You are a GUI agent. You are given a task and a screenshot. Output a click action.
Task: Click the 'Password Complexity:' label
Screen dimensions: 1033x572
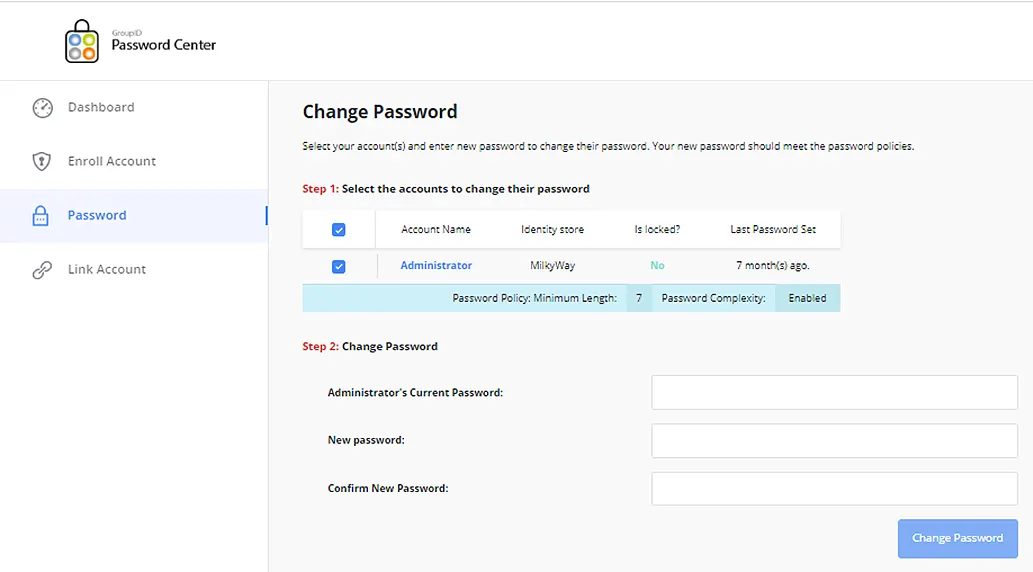tap(713, 298)
